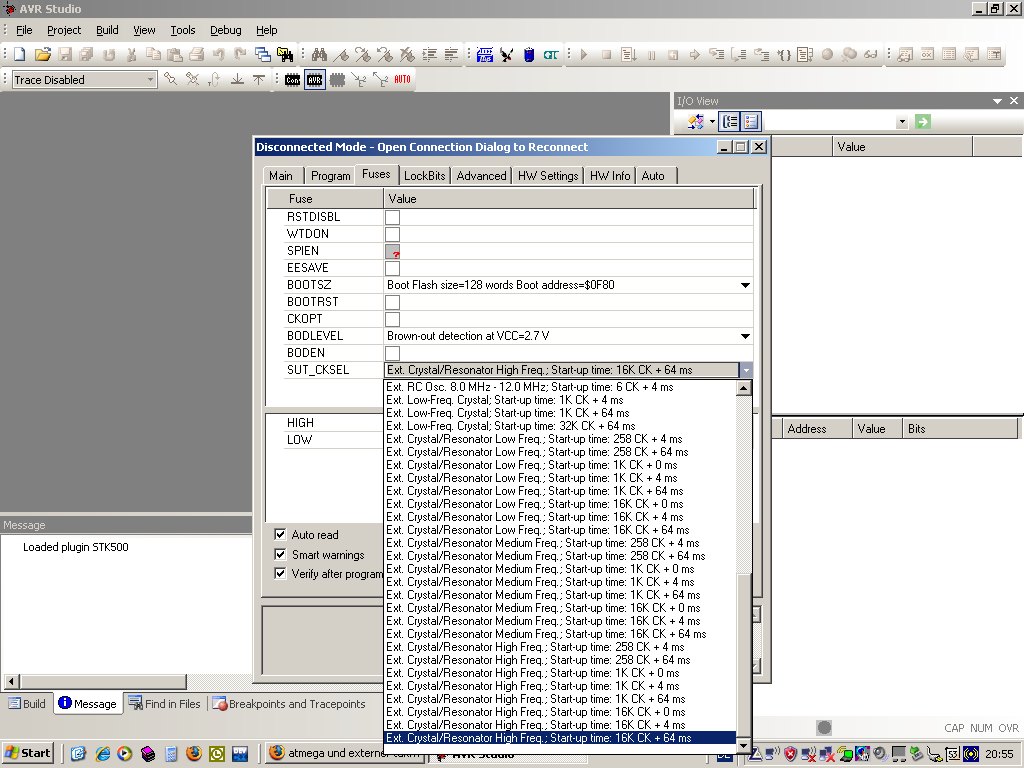Click the teal QT toolbar icon
1024x768 pixels.
[551, 55]
